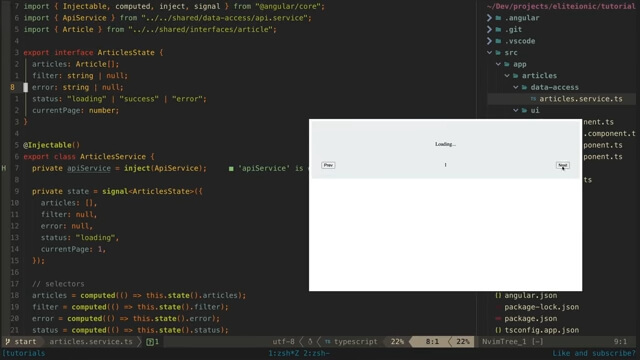Image resolution: width=640 pixels, height=360 pixels.
Task: Click the '// selectors' comment line
Action: (58, 284)
